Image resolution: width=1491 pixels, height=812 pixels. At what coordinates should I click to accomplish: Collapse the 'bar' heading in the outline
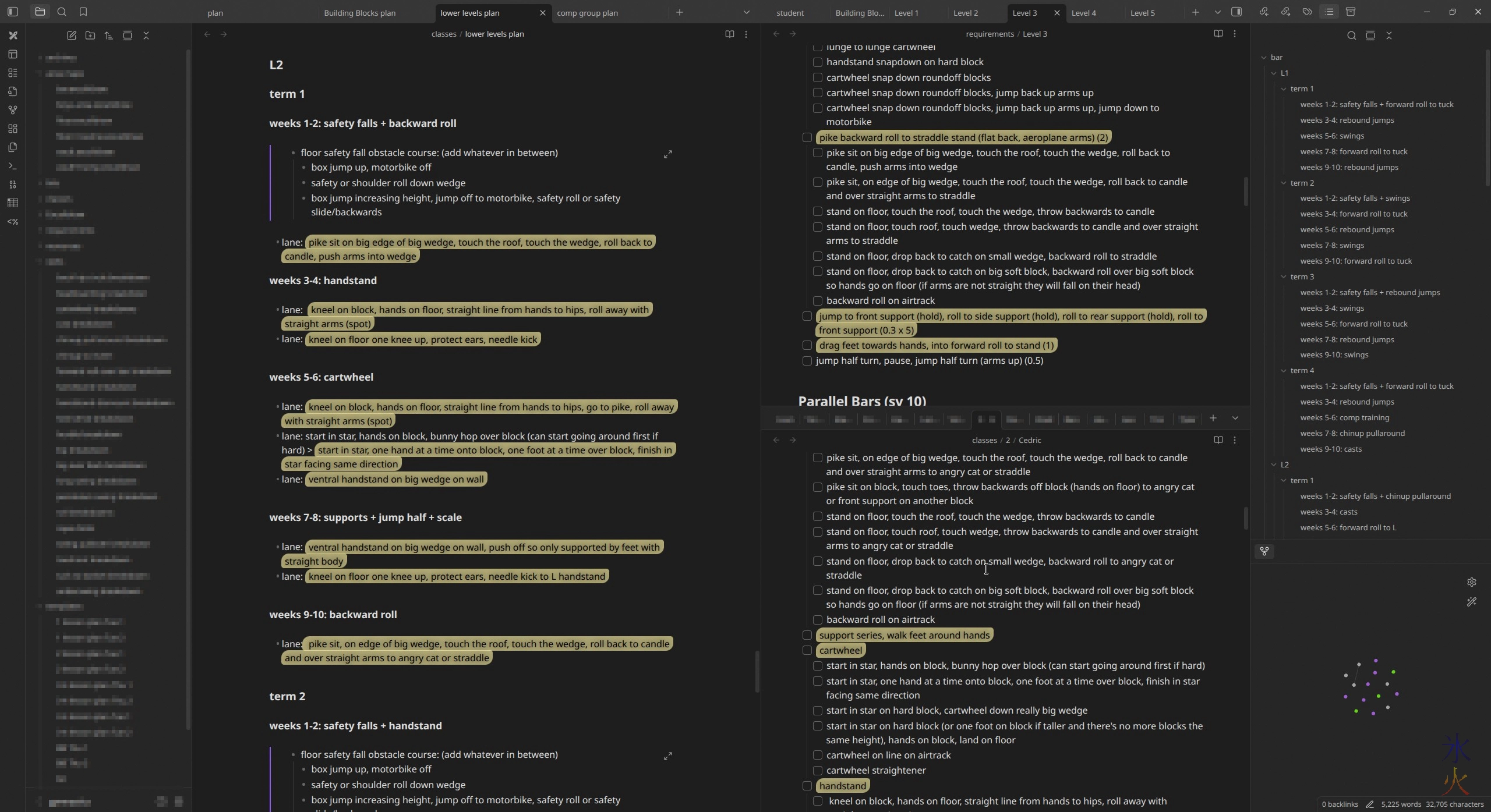coord(1263,57)
